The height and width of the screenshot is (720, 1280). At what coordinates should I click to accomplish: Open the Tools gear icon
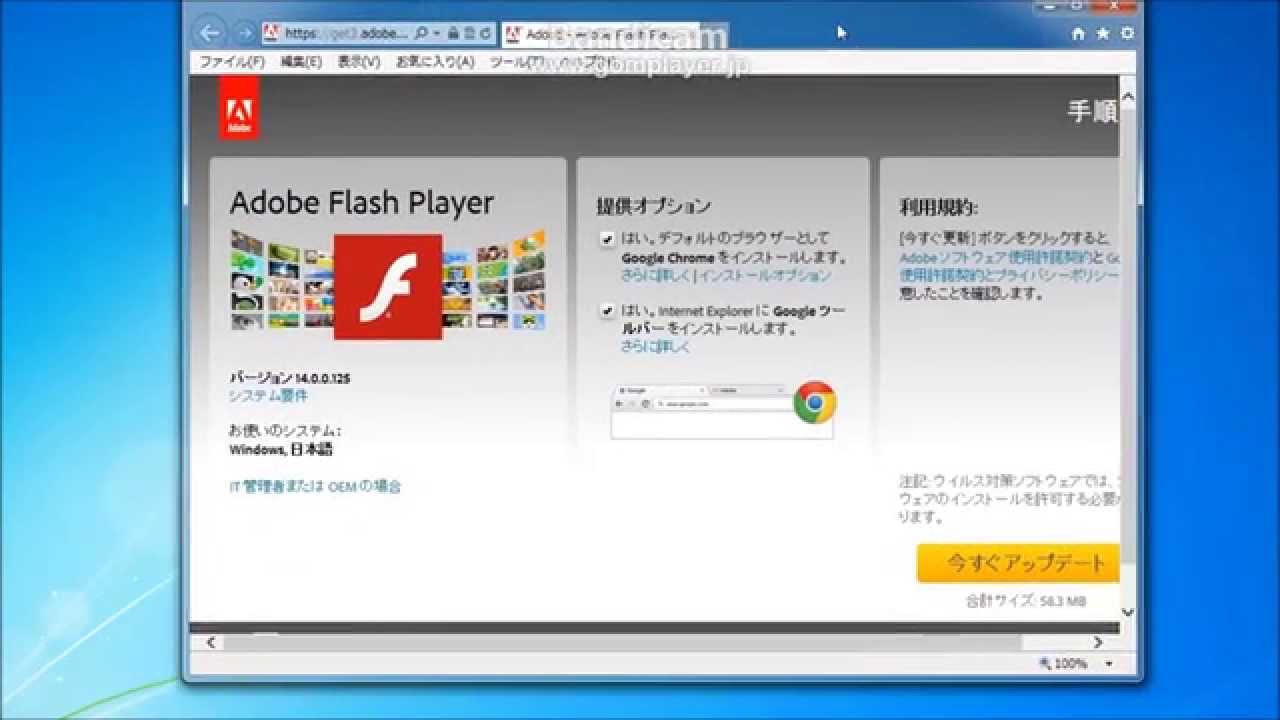coord(1128,33)
